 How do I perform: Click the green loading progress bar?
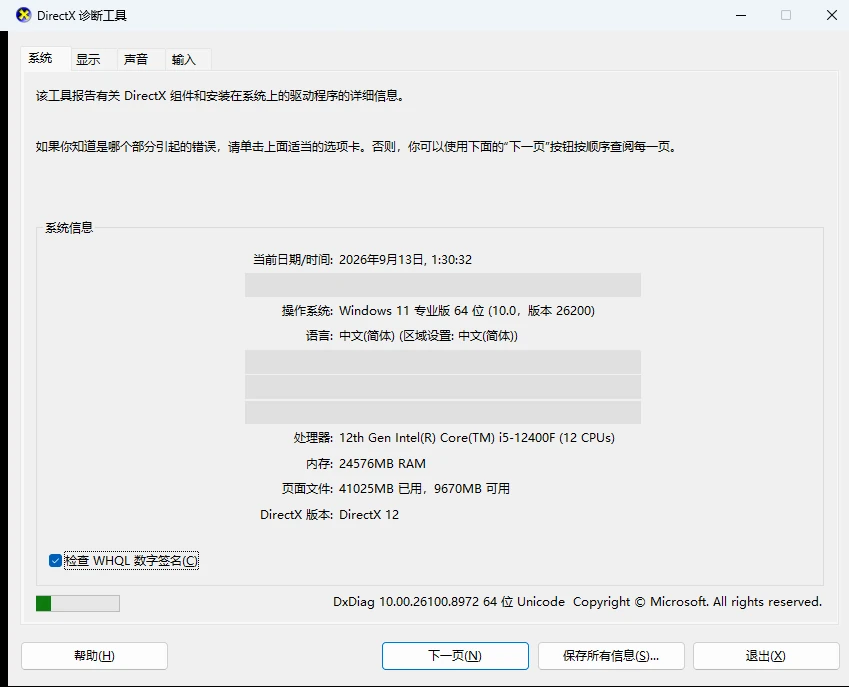[78, 603]
